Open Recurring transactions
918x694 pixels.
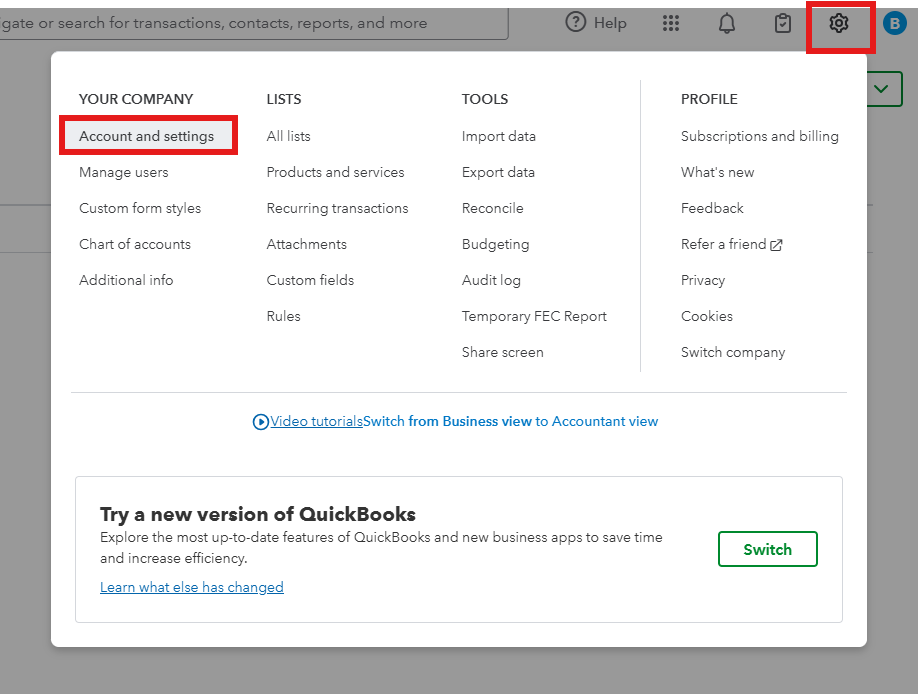click(x=337, y=208)
